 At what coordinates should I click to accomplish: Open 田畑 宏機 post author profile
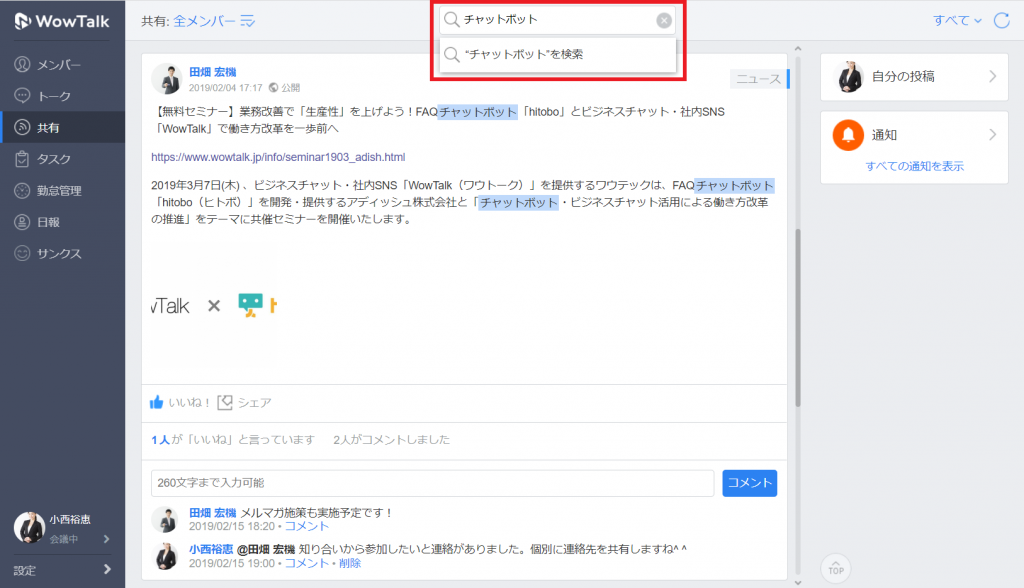pyautogui.click(x=212, y=72)
